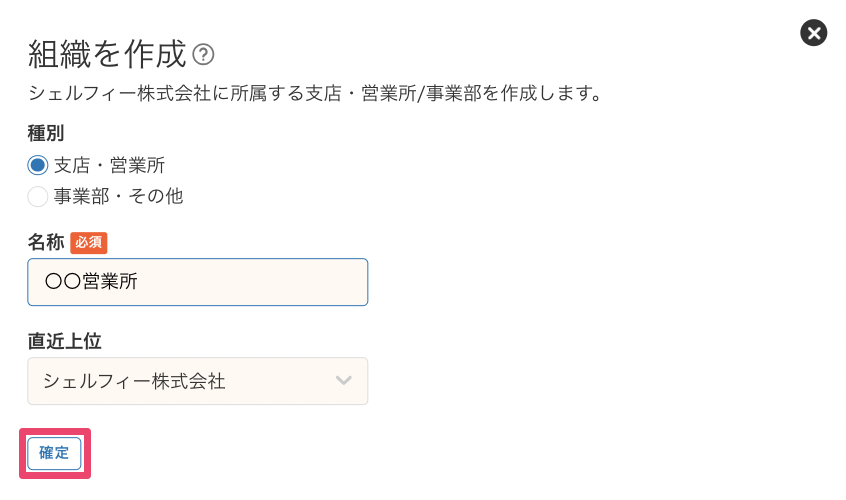Click the 組織を作成 dialog heading
Image resolution: width=846 pixels, height=500 pixels.
(107, 53)
